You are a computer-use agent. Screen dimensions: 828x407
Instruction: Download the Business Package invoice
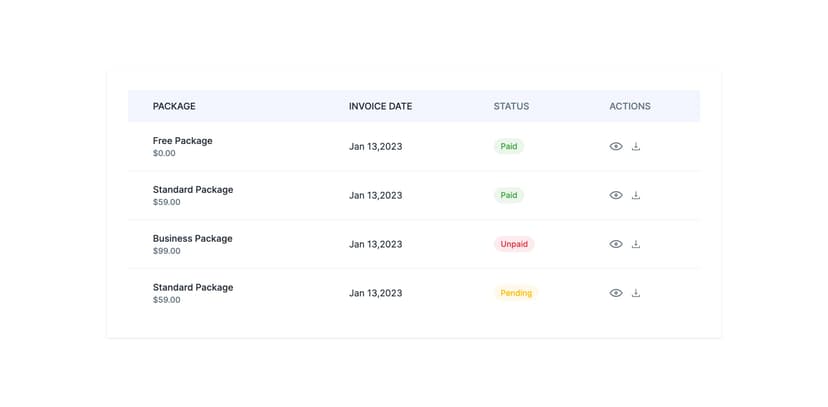click(x=636, y=244)
